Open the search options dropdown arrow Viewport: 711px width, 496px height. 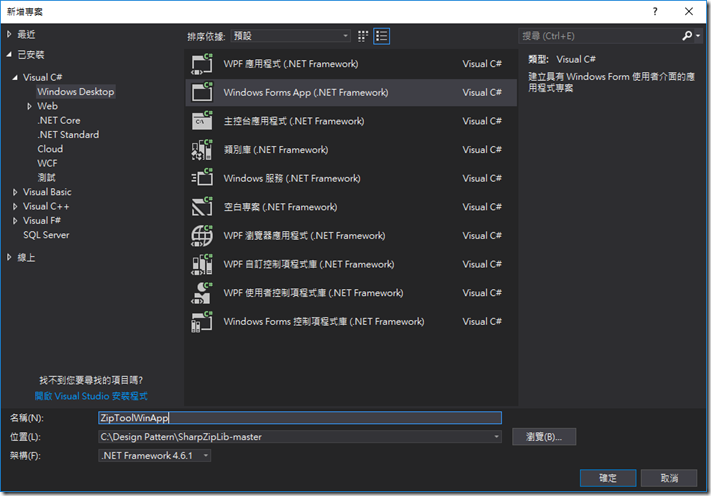pos(698,36)
